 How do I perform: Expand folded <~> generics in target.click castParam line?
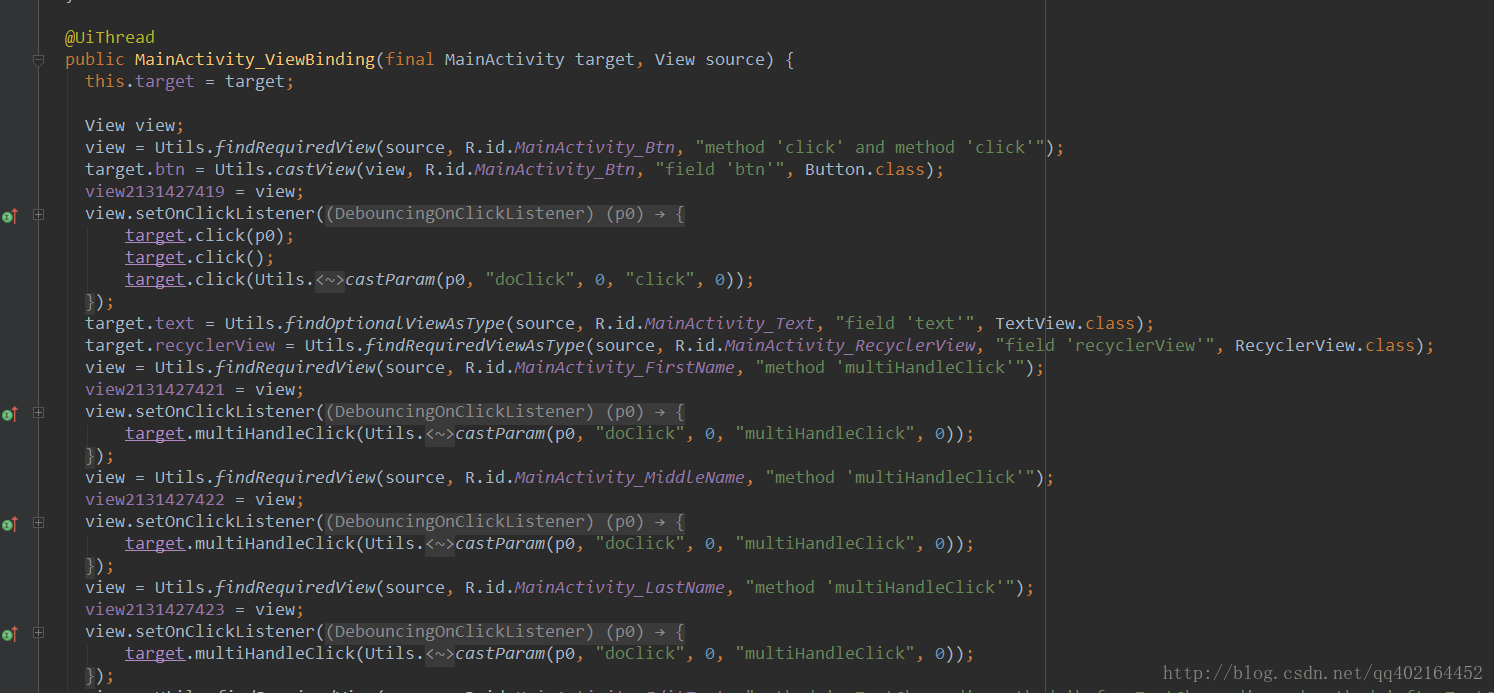coord(330,280)
